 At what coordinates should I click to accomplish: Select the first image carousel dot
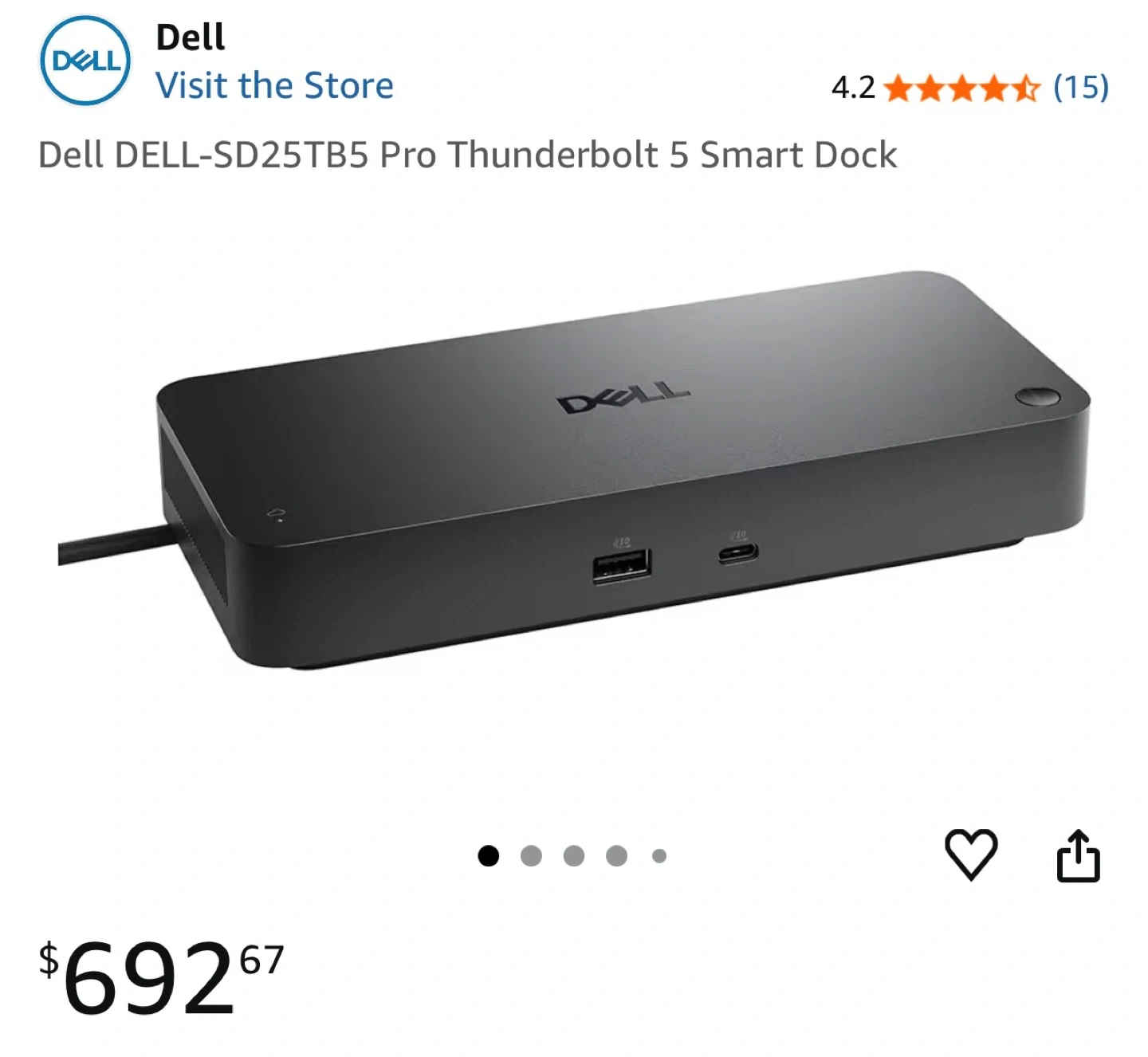[x=488, y=855]
